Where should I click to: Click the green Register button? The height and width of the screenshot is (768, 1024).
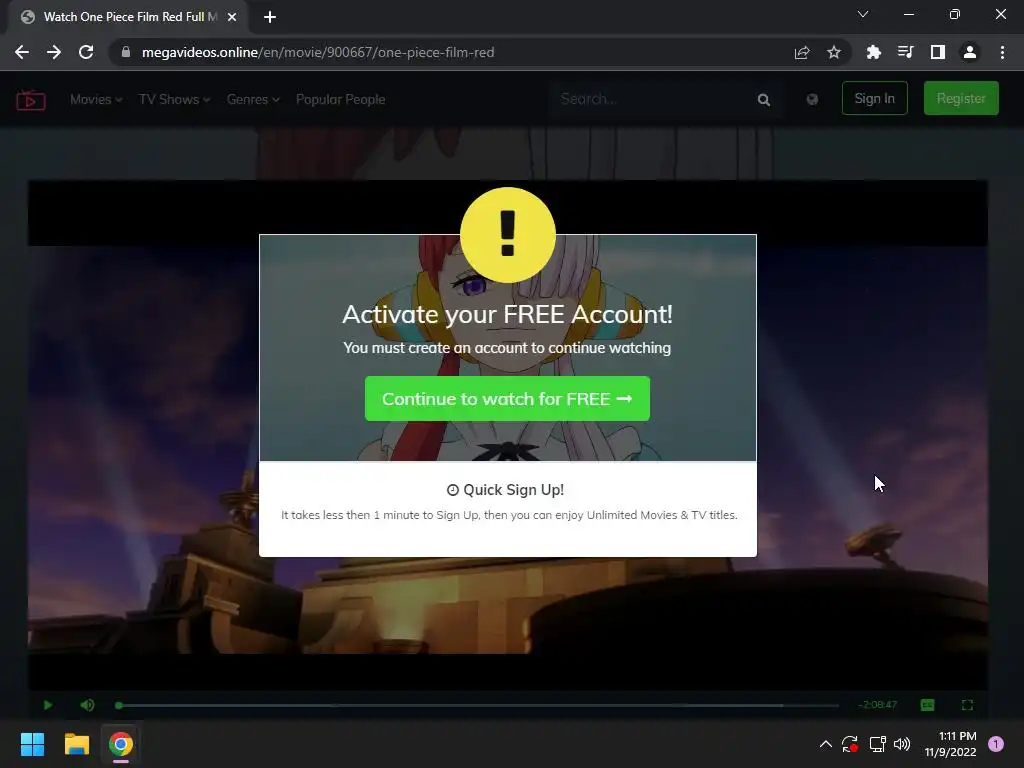click(x=961, y=98)
